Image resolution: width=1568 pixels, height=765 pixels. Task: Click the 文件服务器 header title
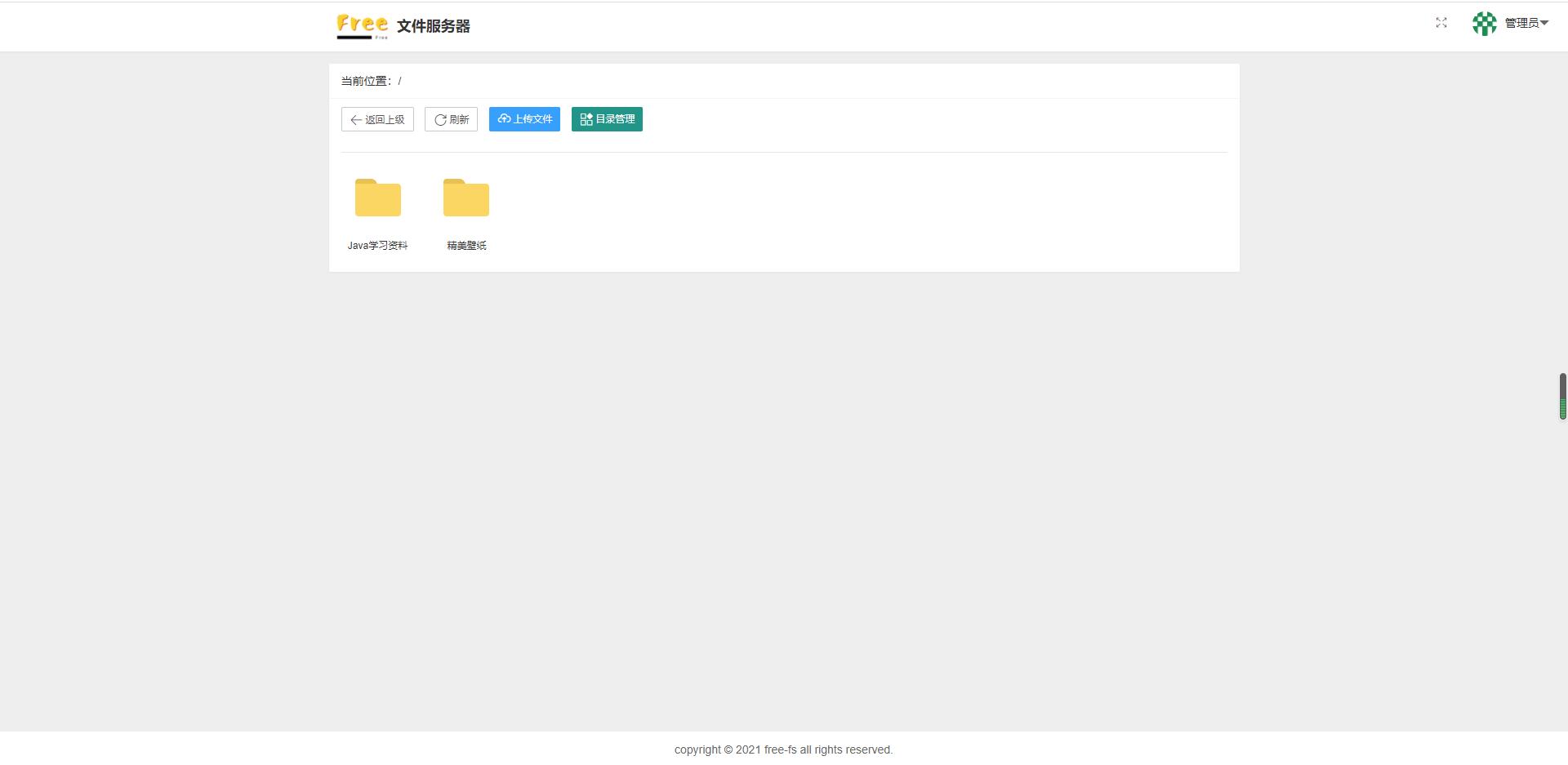[x=434, y=26]
